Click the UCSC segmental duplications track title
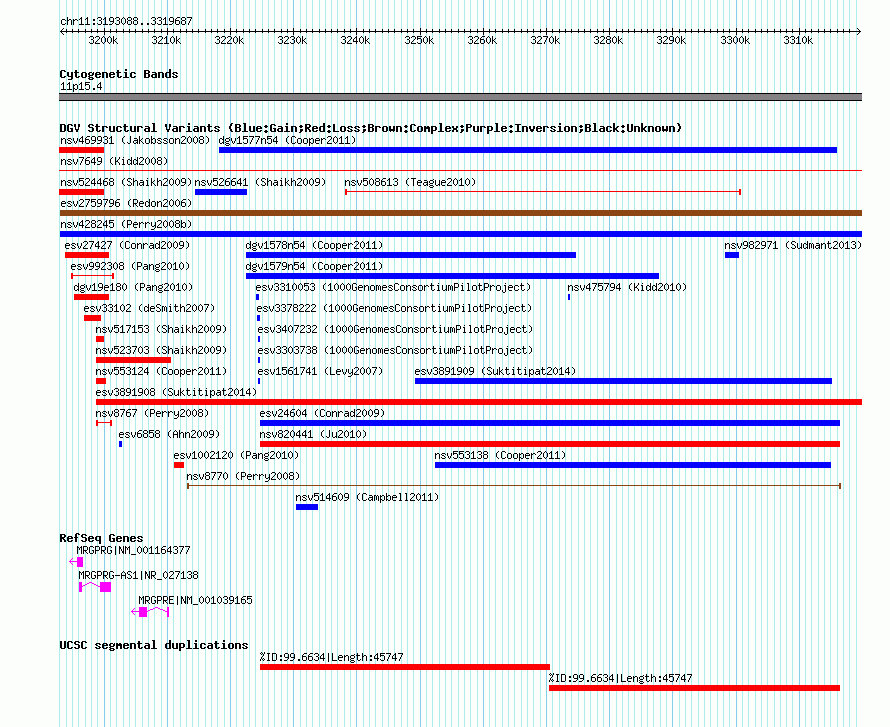This screenshot has width=890, height=727. pyautogui.click(x=154, y=645)
